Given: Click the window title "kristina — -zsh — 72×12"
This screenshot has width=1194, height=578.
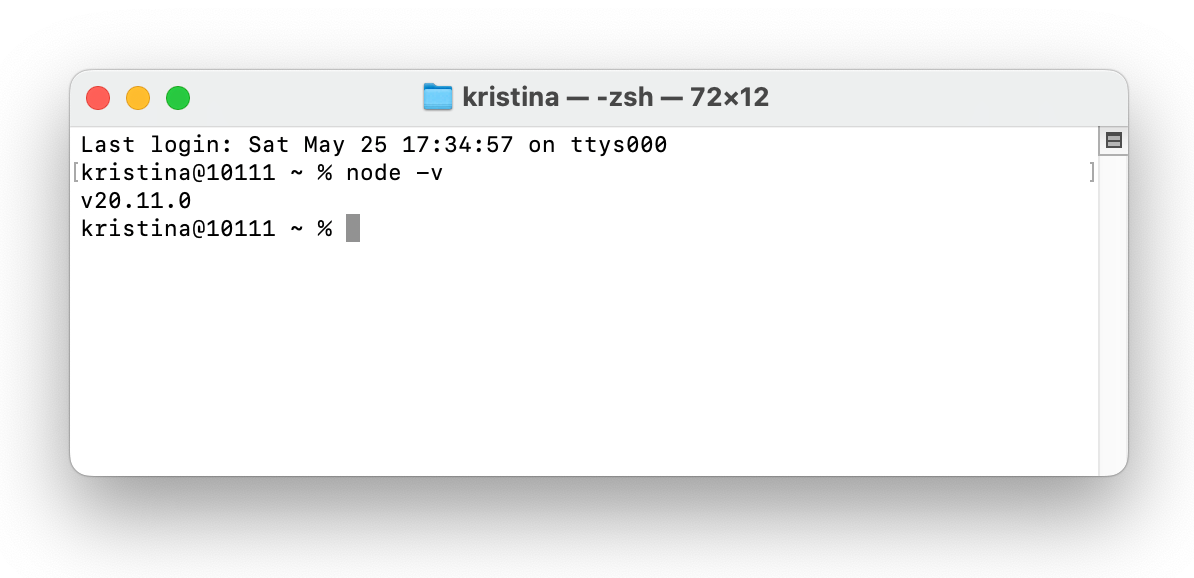Looking at the screenshot, I should (x=615, y=97).
